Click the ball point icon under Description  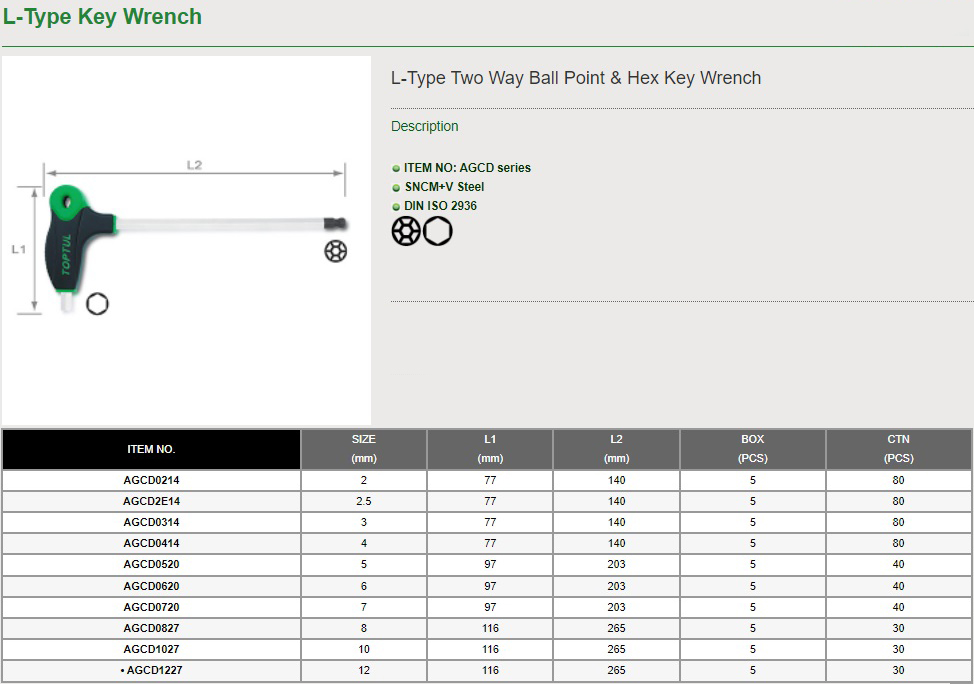406,232
